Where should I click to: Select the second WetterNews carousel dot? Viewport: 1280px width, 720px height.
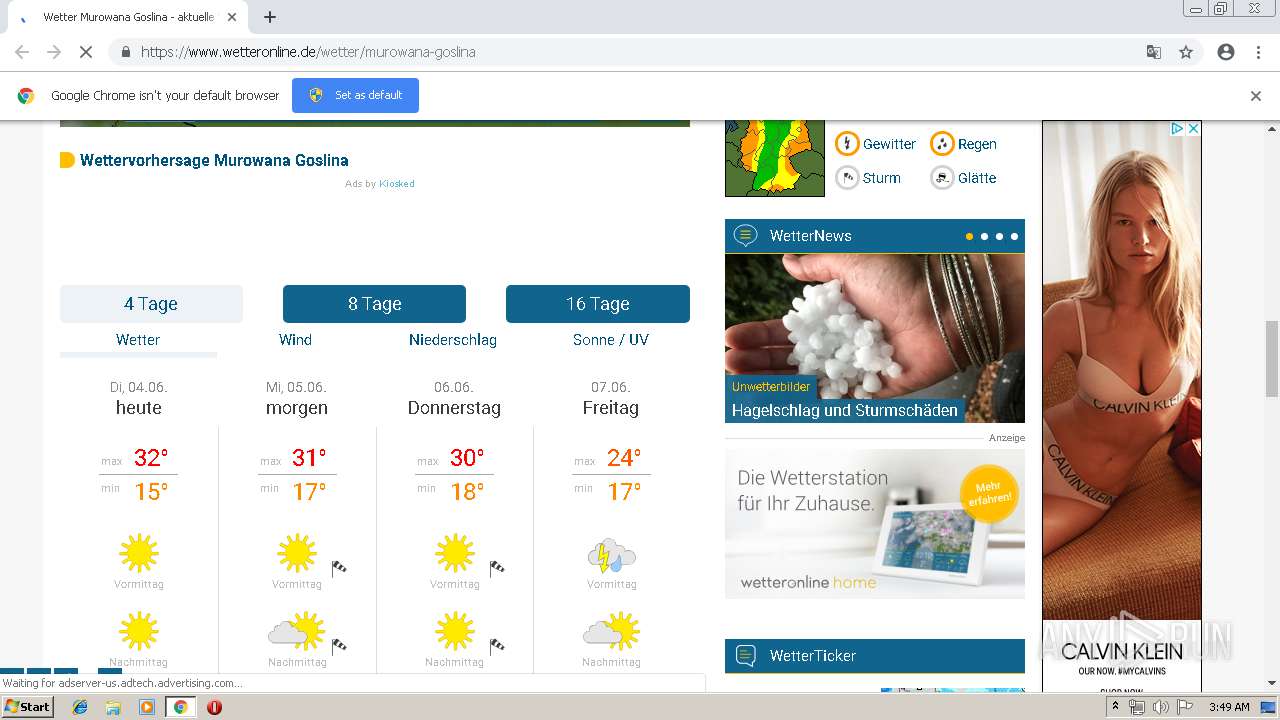pyautogui.click(x=984, y=237)
